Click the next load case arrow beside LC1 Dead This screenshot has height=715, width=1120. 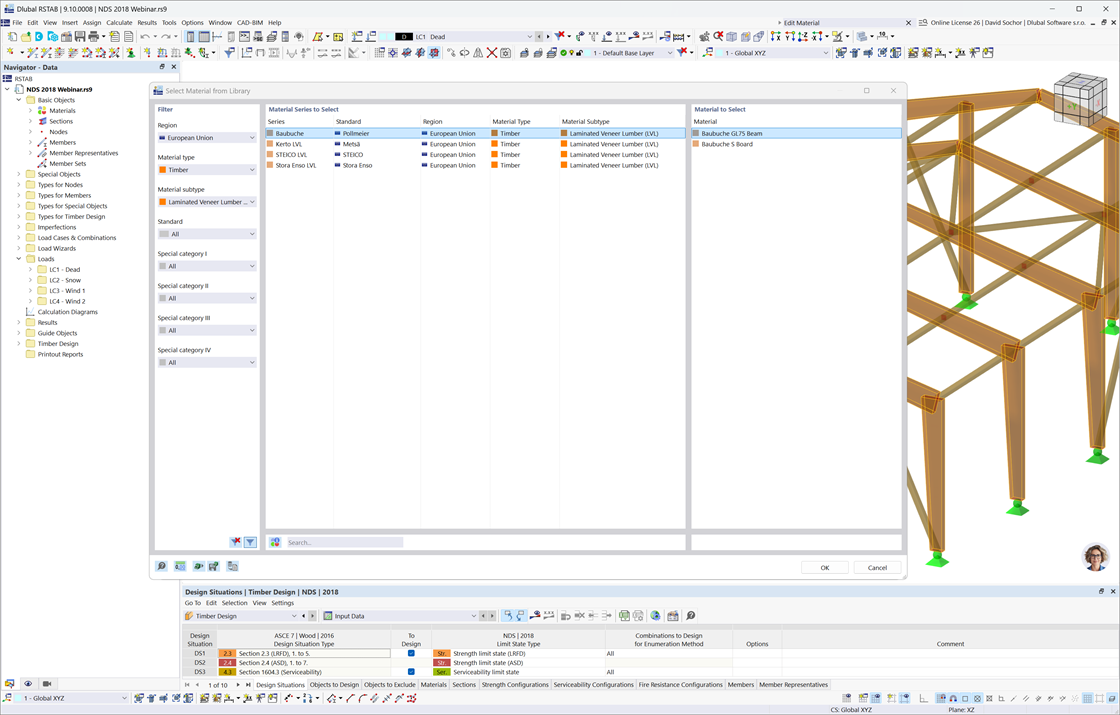pos(548,36)
